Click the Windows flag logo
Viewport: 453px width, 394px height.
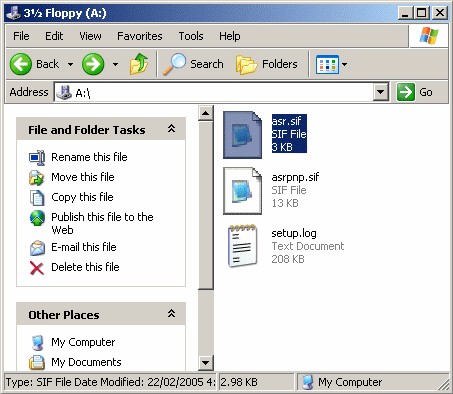click(429, 36)
